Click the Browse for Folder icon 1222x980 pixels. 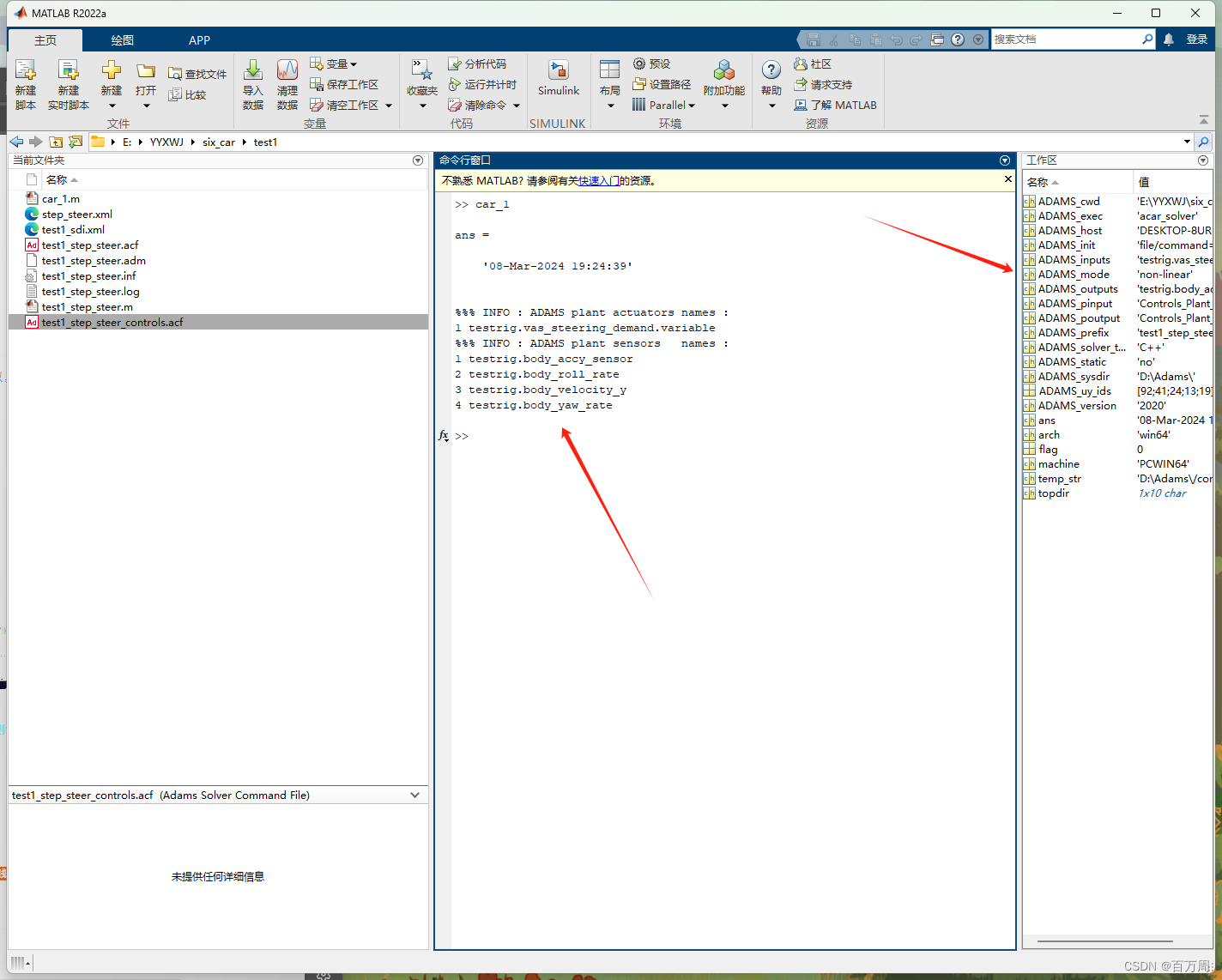click(76, 142)
